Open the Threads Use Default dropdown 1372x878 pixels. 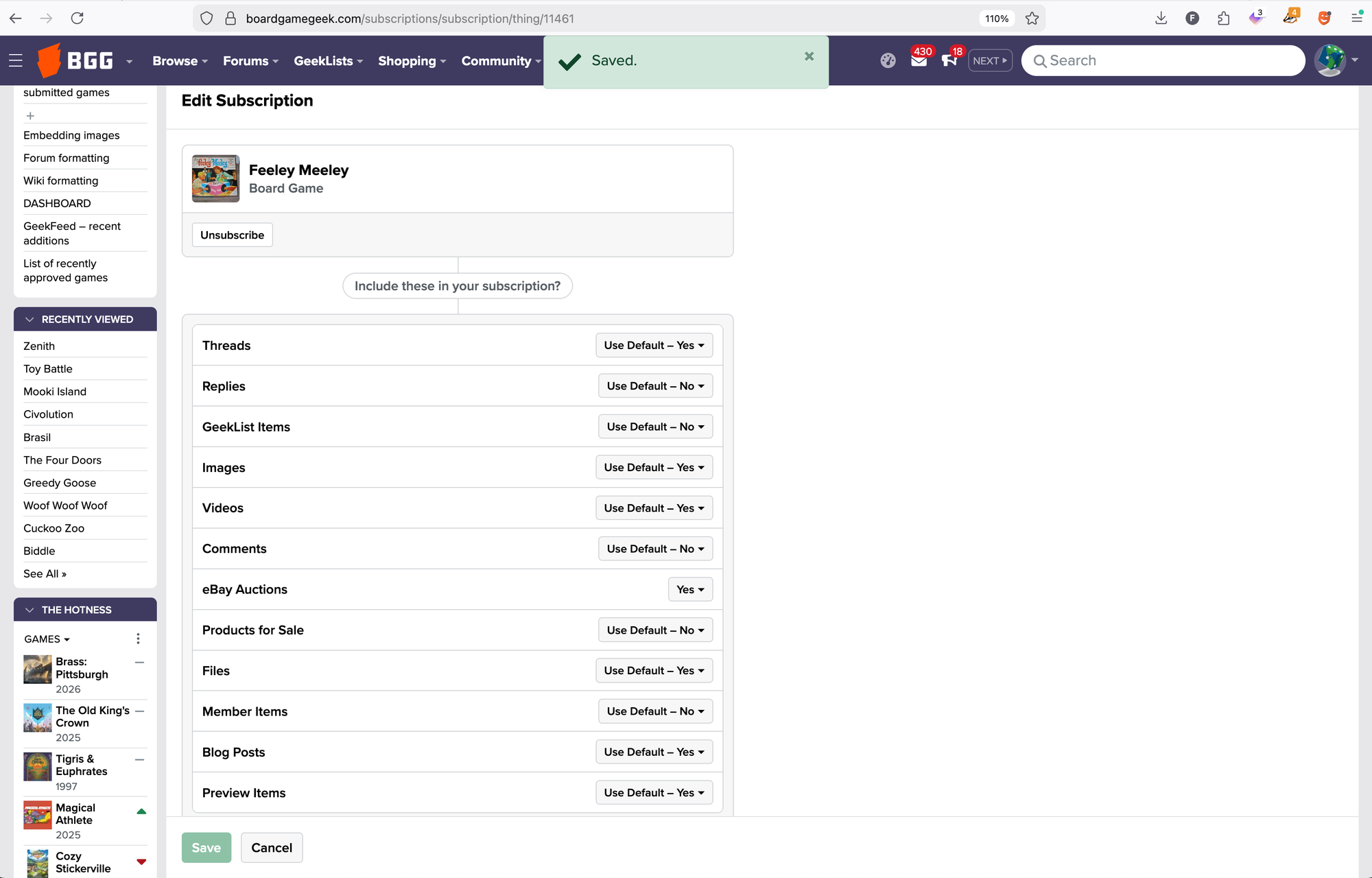coord(653,345)
